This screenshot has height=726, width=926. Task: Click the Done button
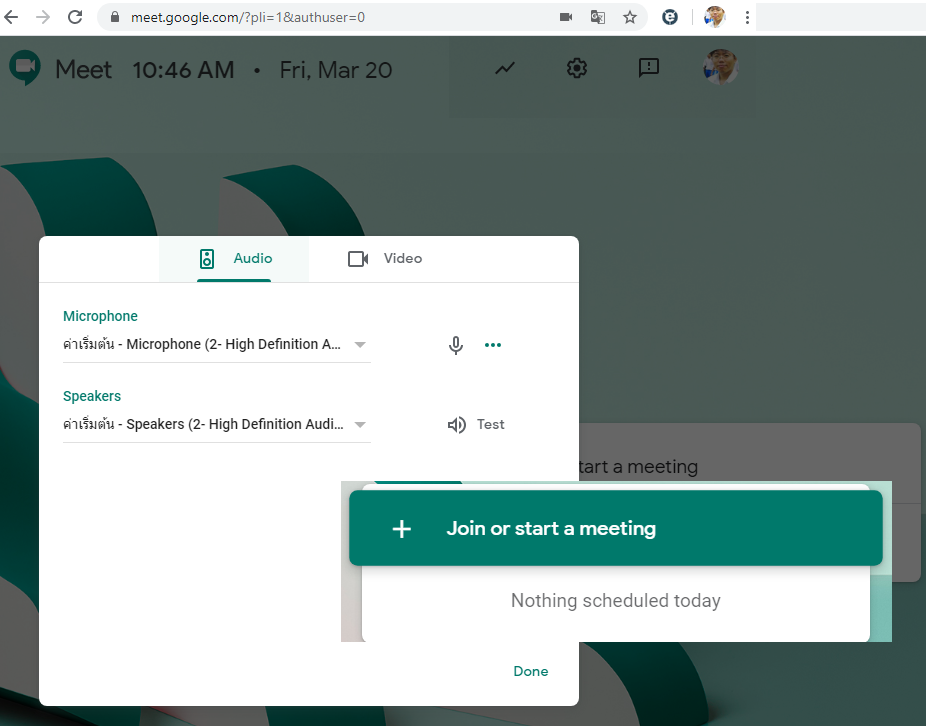pyautogui.click(x=530, y=671)
